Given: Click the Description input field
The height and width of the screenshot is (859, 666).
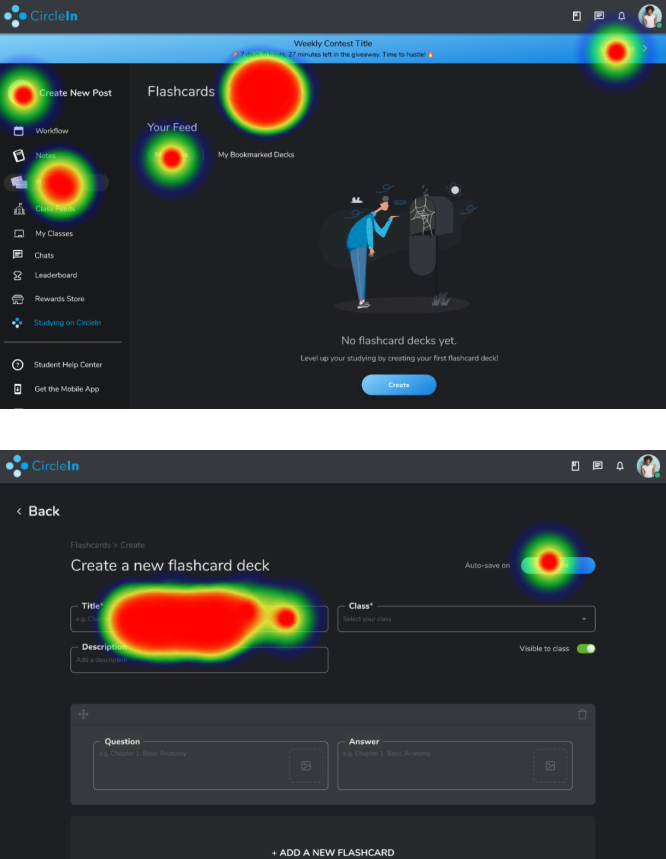Looking at the screenshot, I should (x=199, y=660).
